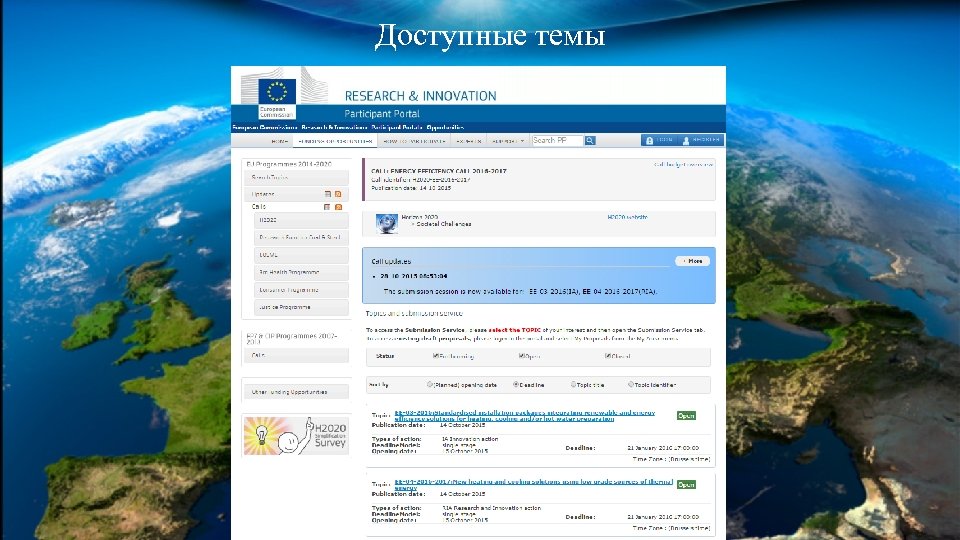Open Other Funding Opportunities in sidebar

[297, 392]
